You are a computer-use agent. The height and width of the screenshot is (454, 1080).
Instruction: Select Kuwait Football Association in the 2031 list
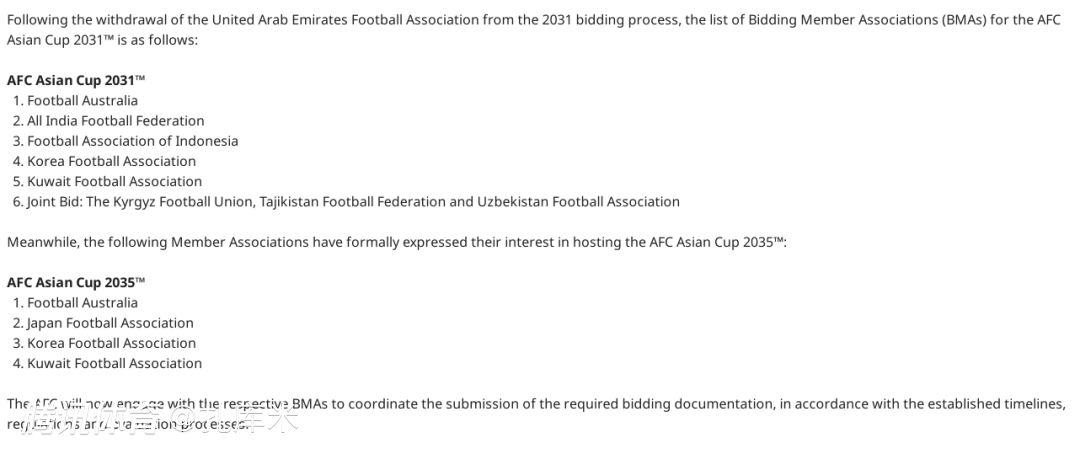(x=114, y=181)
